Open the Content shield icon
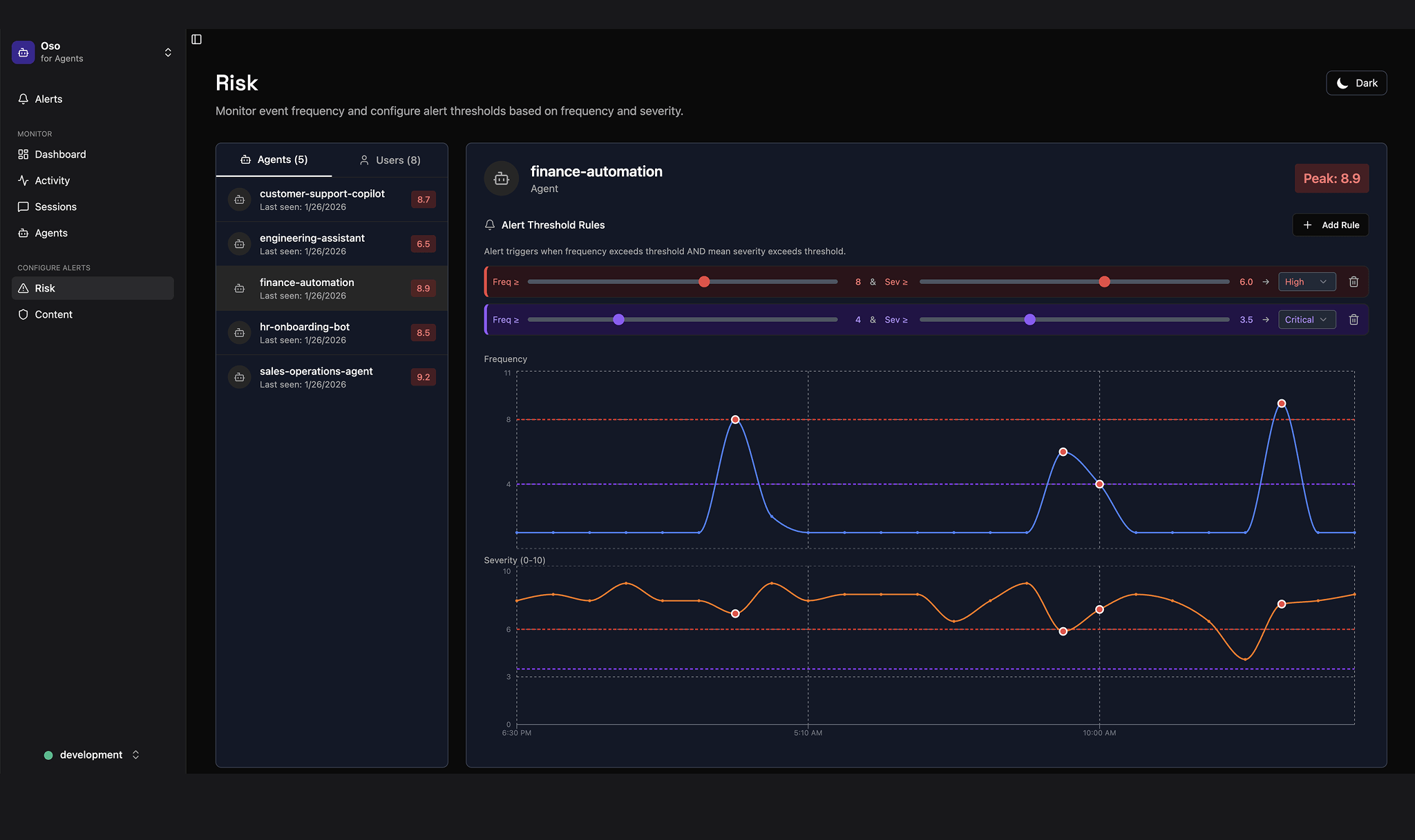Viewport: 1415px width, 840px height. [23, 314]
